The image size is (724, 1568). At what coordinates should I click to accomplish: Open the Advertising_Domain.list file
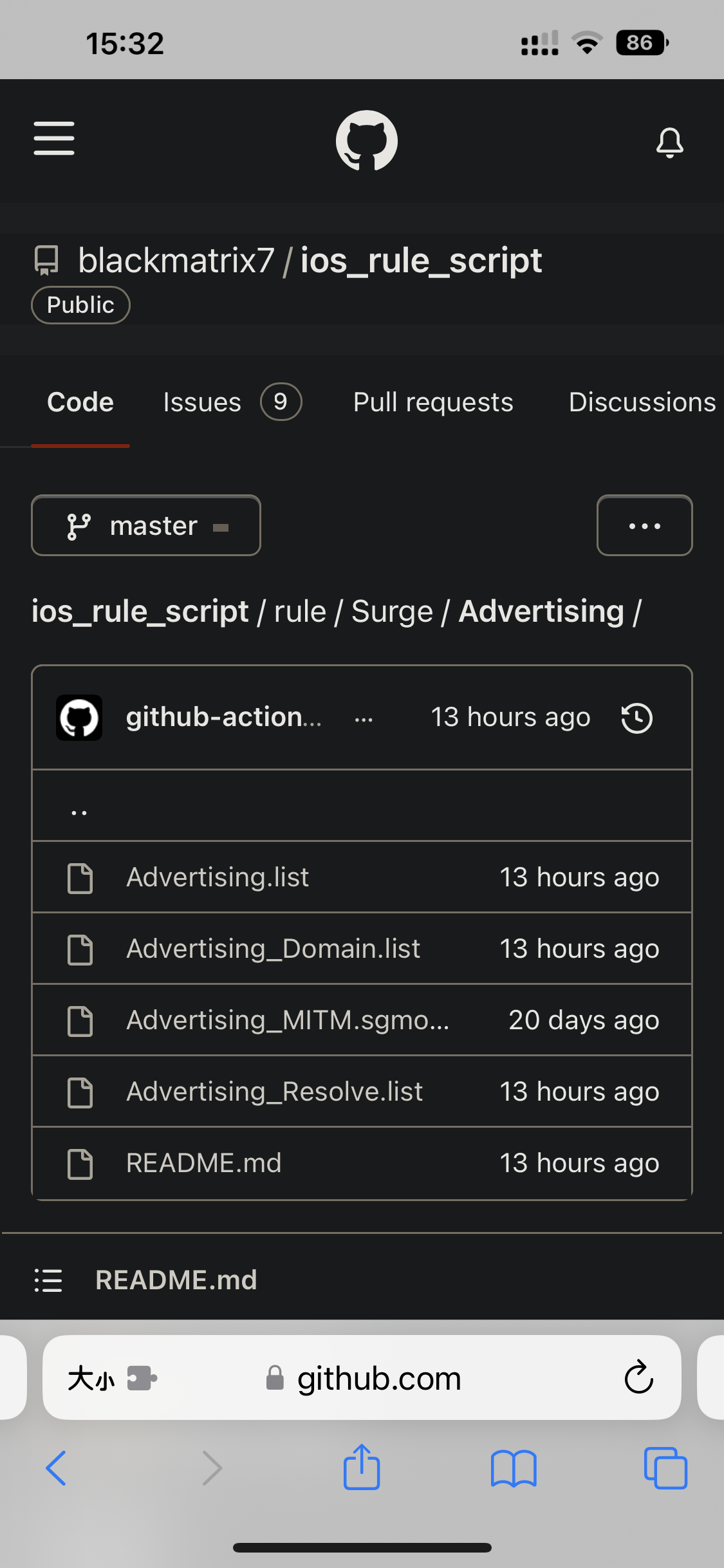273,949
